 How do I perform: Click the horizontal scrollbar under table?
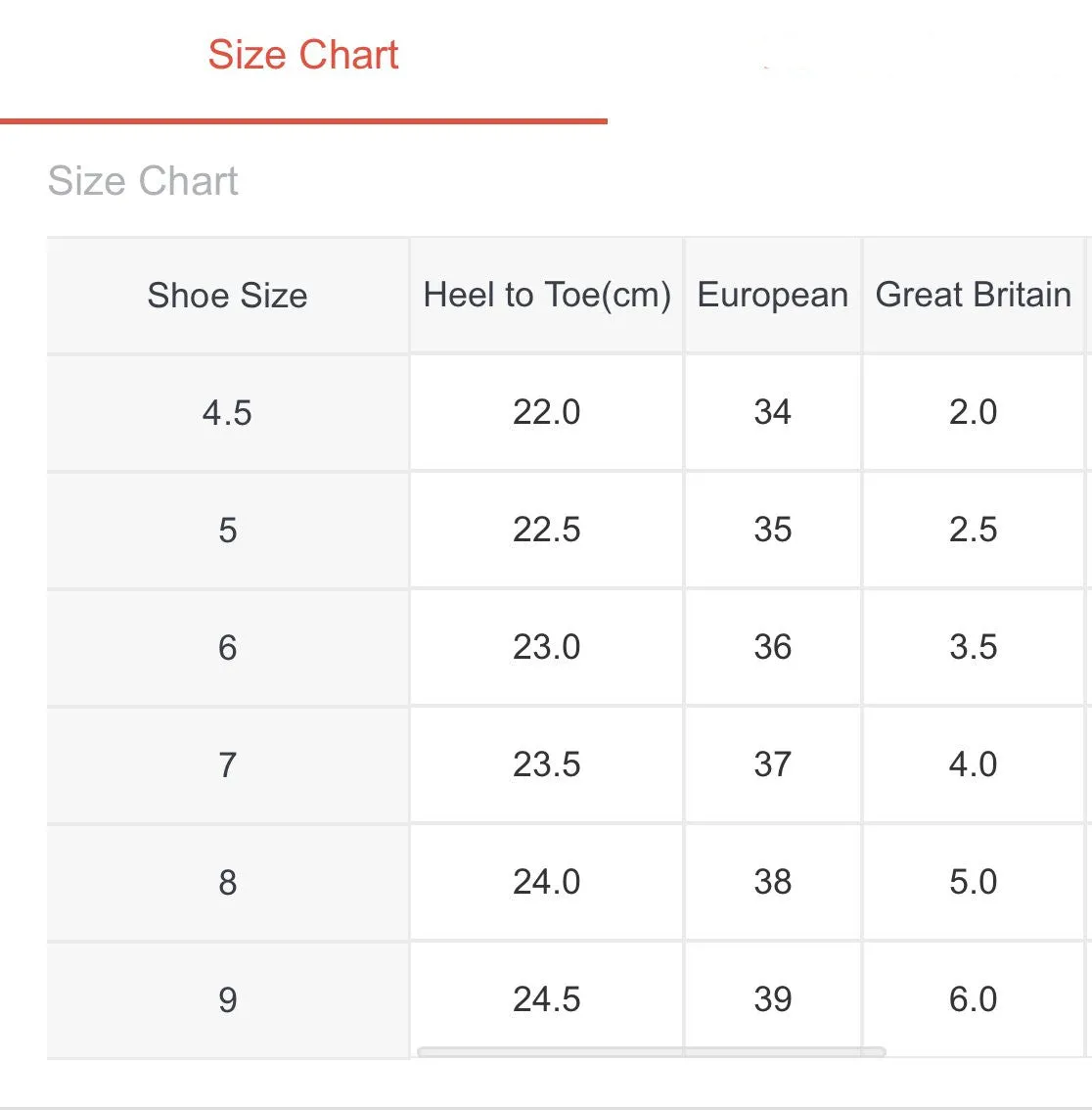[651, 1052]
